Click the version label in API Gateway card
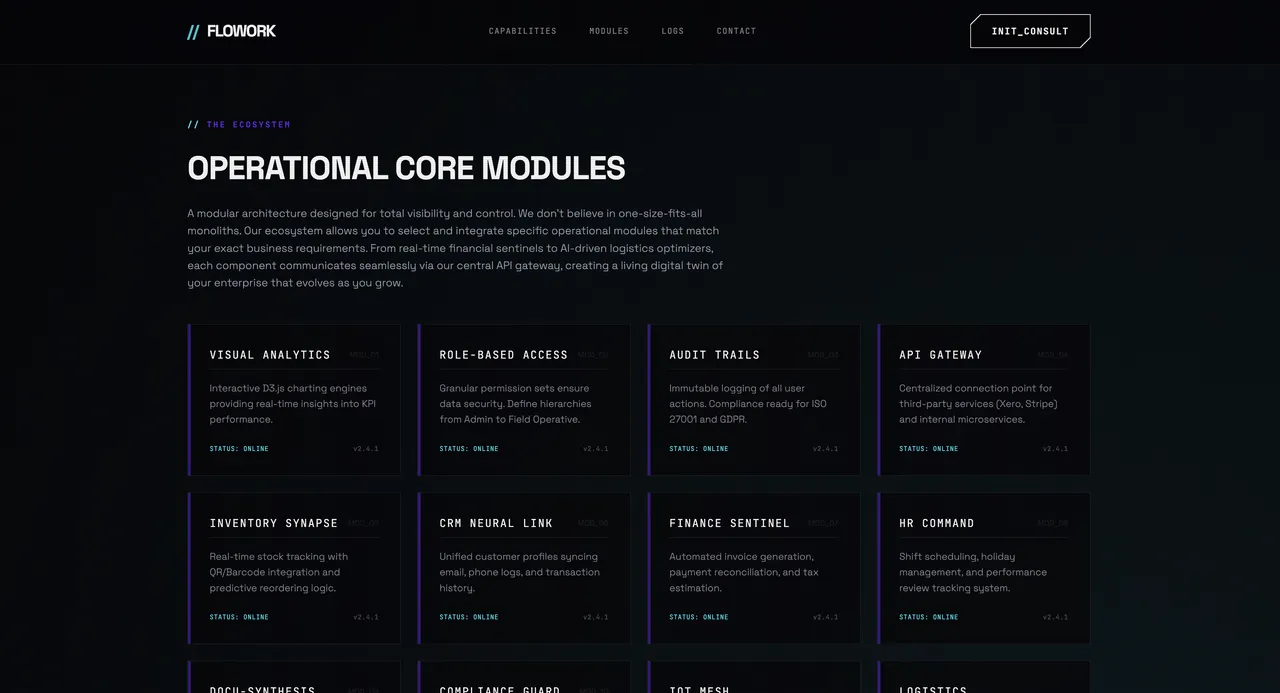The height and width of the screenshot is (693, 1280). (1055, 449)
